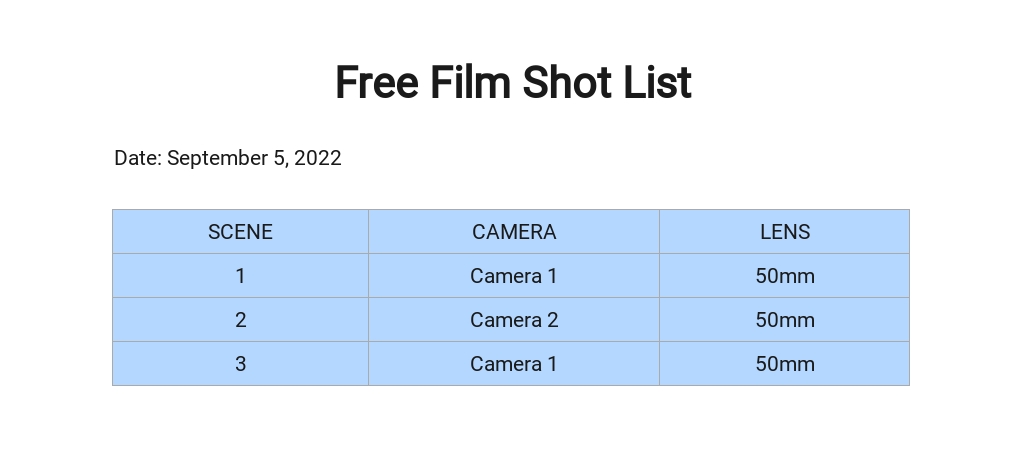Click the 50mm lens cell for scene 1
Viewport: 1024px width, 476px height.
pyautogui.click(x=785, y=276)
